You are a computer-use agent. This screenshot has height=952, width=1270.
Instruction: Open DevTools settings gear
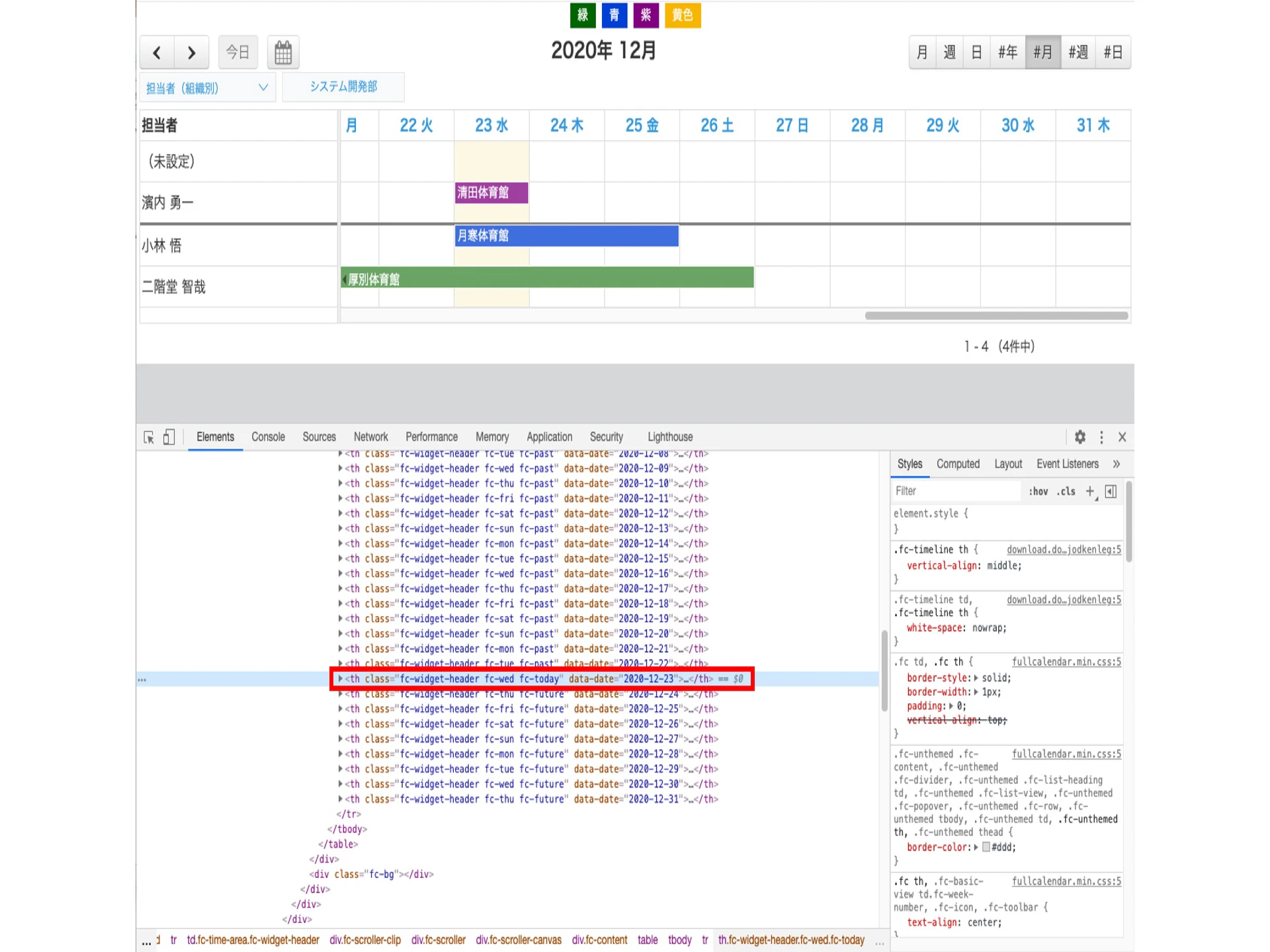point(1080,437)
